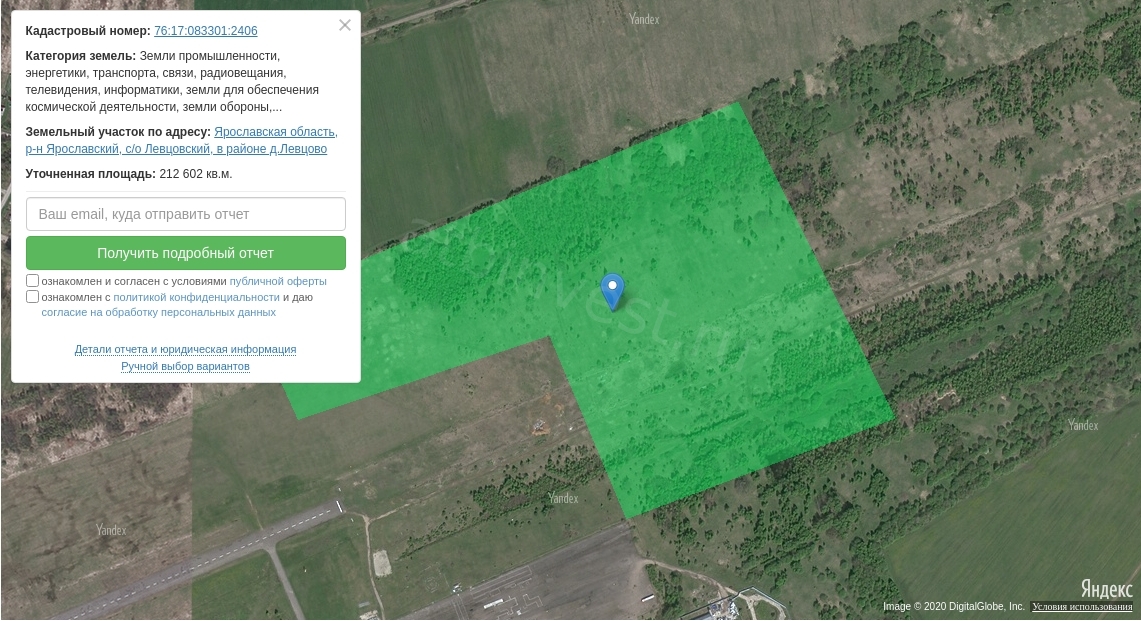The height and width of the screenshot is (621, 1141).
Task: Open Ручной выбор вариантов options
Action: coord(185,366)
